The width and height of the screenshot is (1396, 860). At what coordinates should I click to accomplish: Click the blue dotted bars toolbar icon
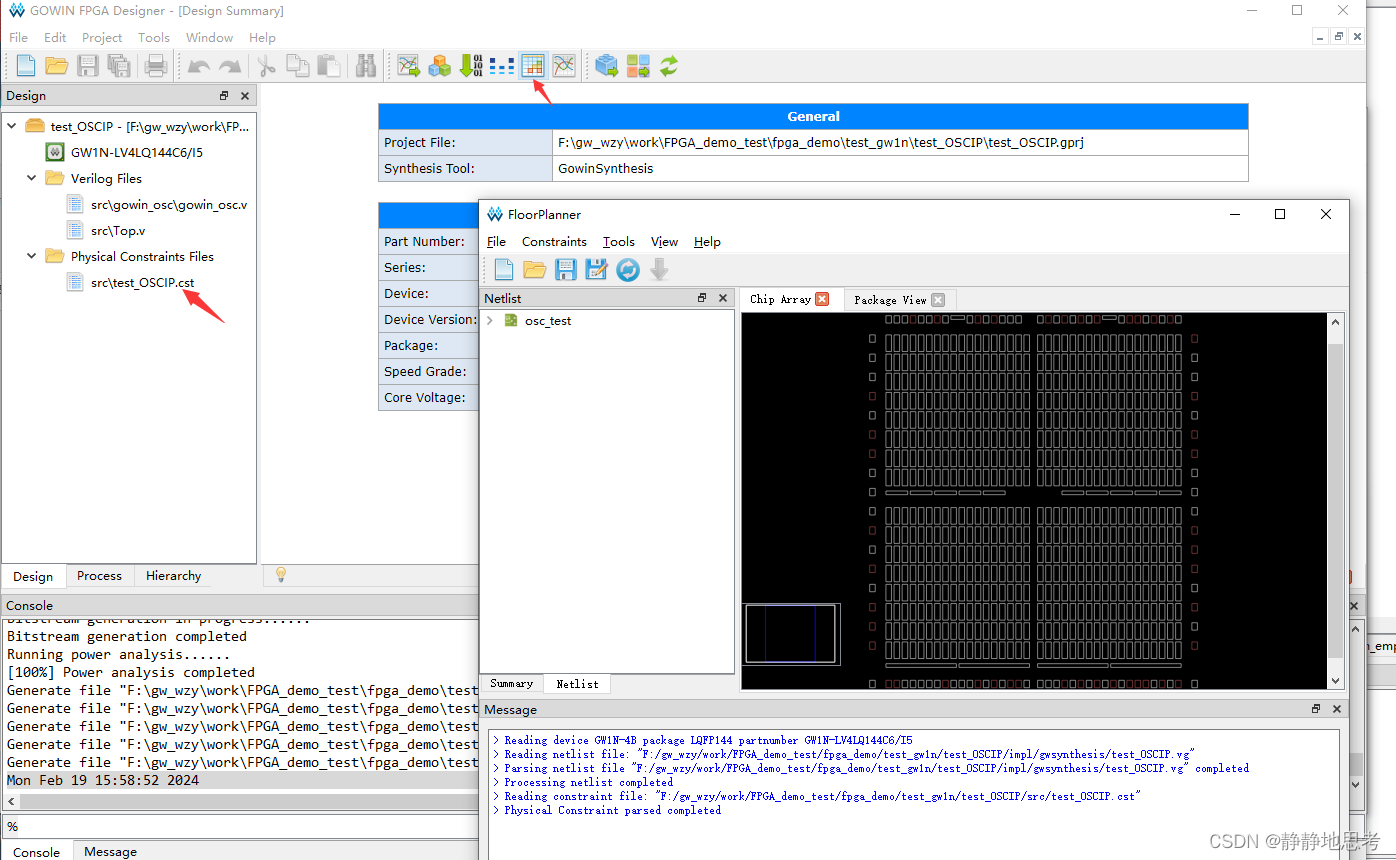[502, 66]
